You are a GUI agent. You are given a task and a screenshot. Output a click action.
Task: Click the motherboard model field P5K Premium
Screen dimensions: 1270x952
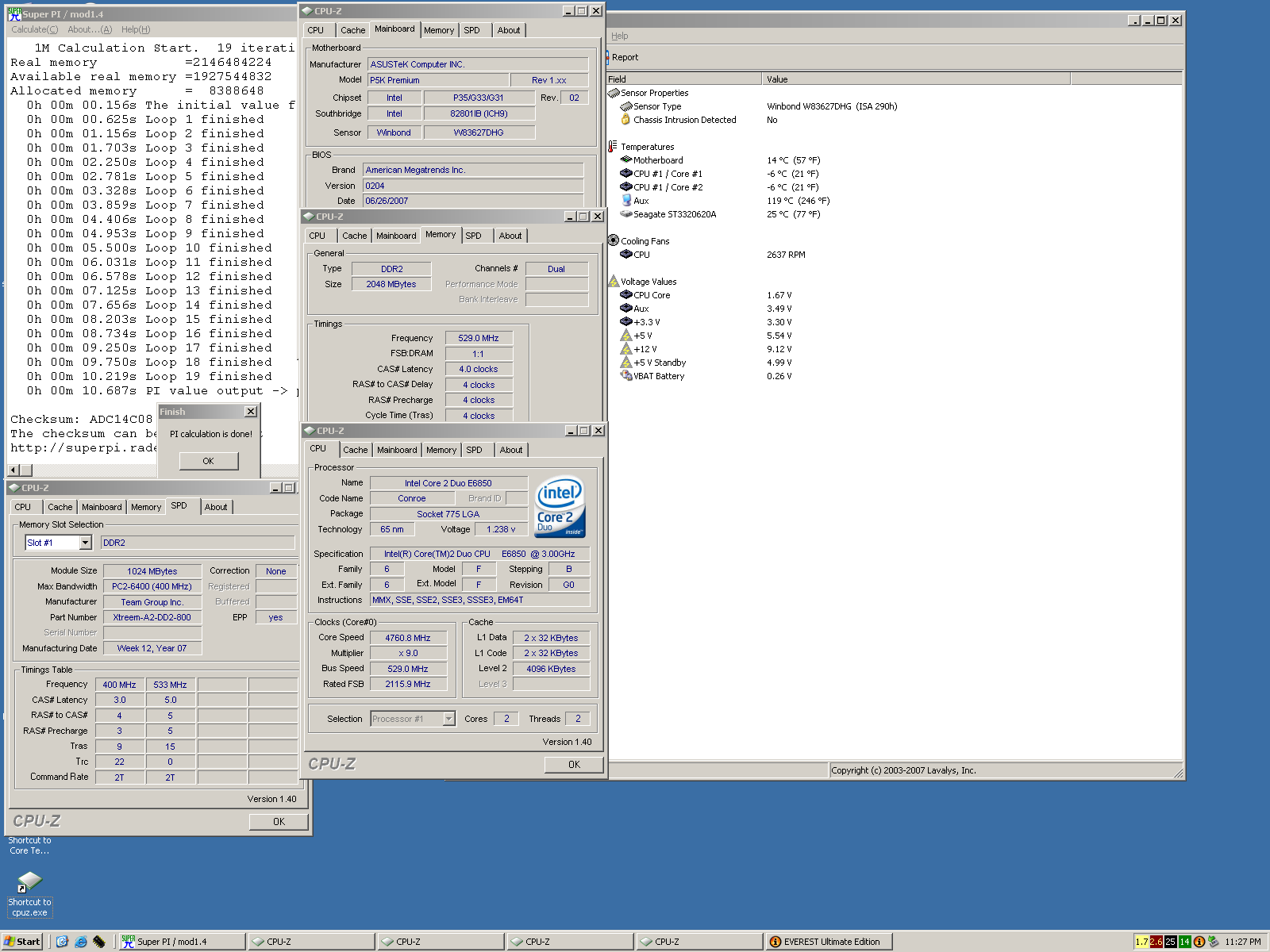pos(438,80)
